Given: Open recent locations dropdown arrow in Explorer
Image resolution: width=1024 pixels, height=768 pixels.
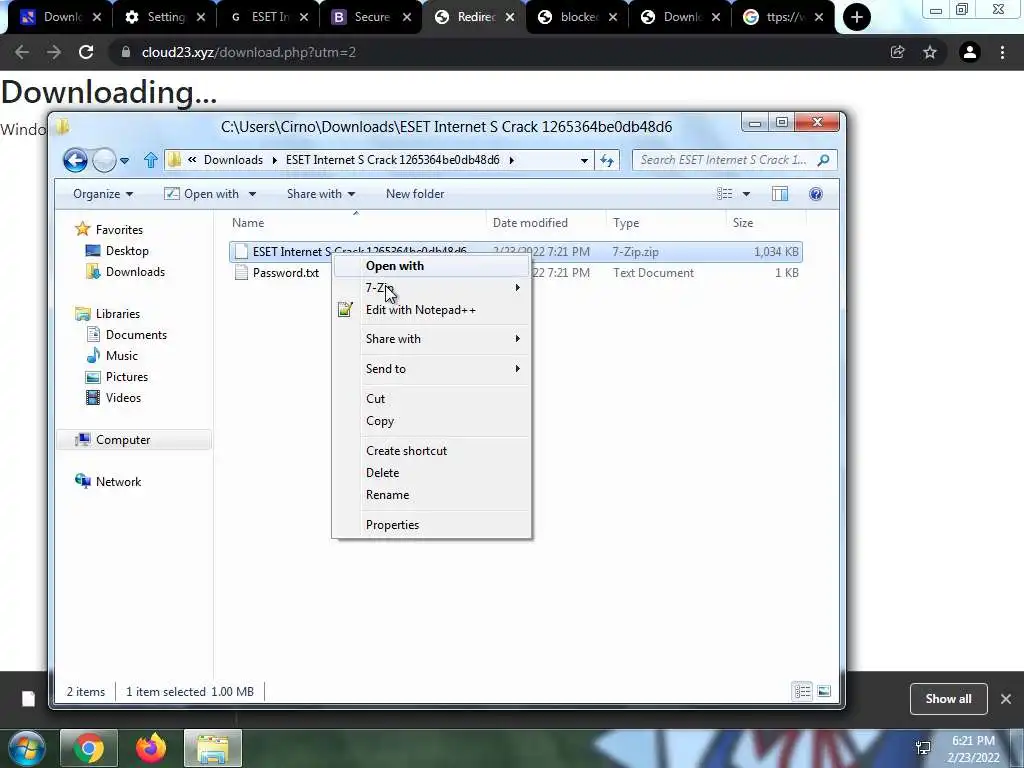Looking at the screenshot, I should pyautogui.click(x=124, y=160).
